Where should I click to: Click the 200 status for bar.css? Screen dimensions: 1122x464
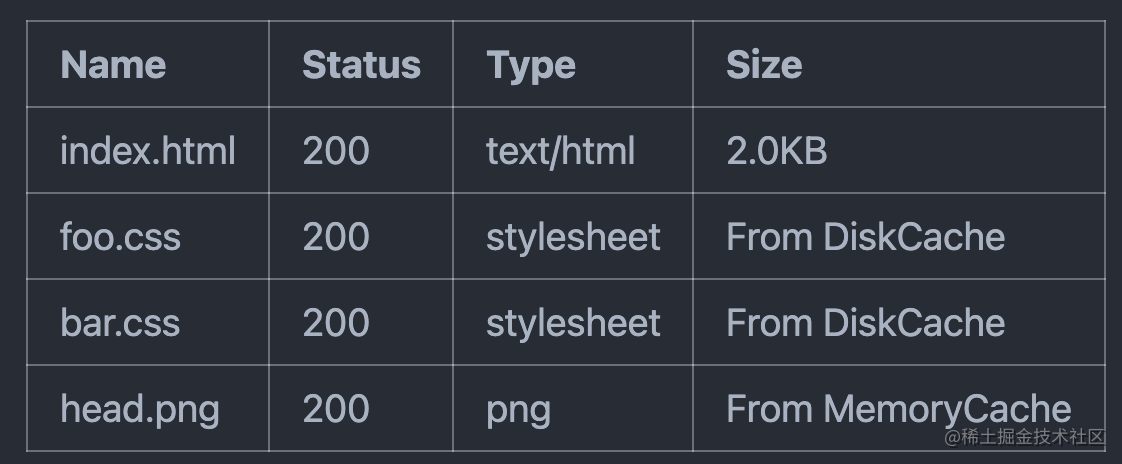click(336, 323)
